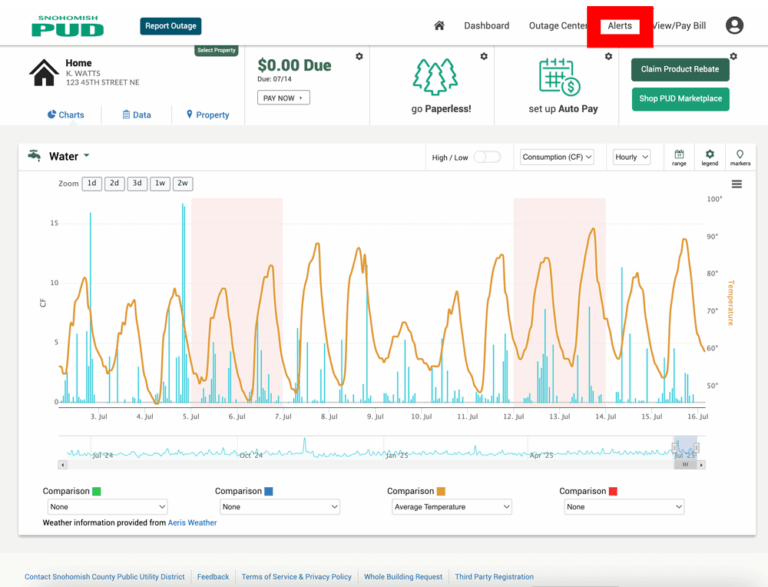Open the chart hamburger menu icon
768x587 pixels.
736,184
